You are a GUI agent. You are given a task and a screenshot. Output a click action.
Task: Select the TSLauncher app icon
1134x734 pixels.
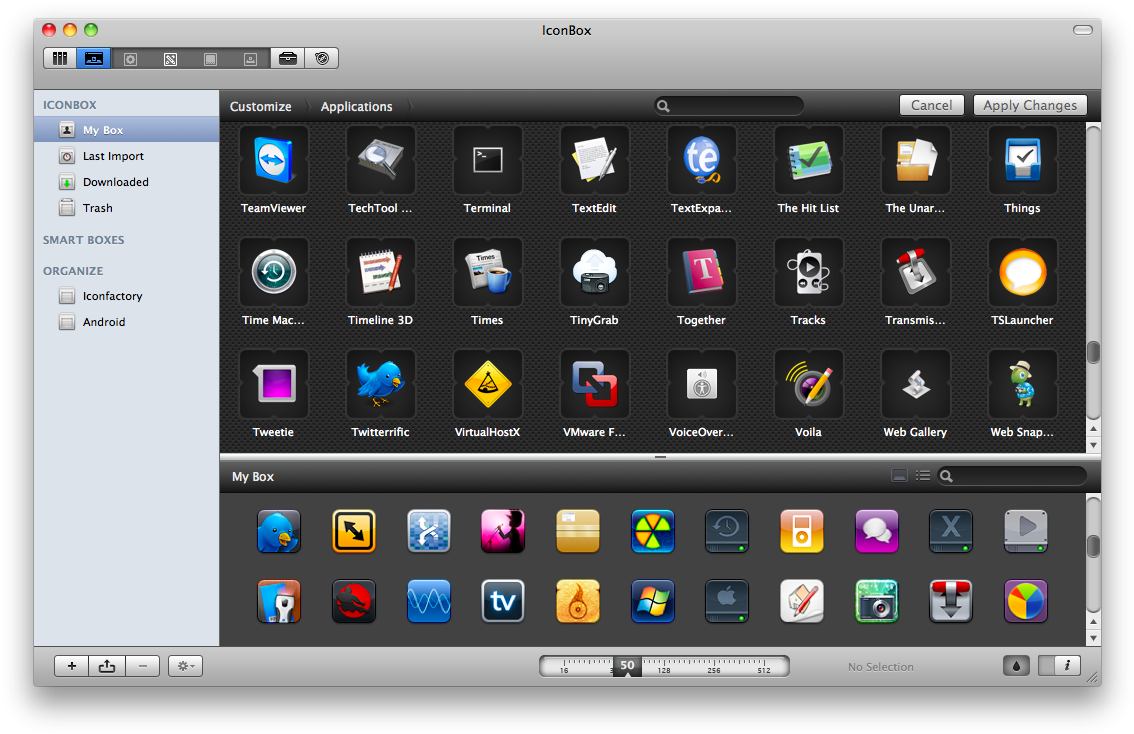tap(1023, 272)
